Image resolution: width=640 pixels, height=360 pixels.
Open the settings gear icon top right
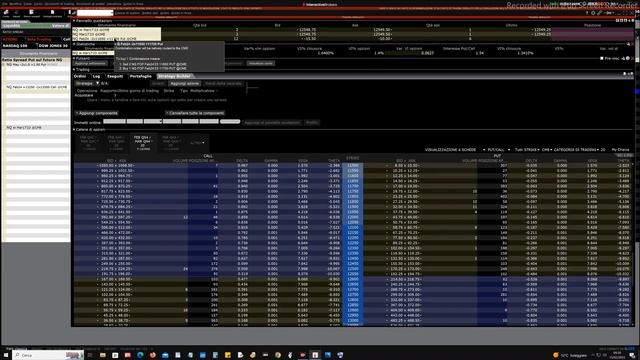pos(593,13)
